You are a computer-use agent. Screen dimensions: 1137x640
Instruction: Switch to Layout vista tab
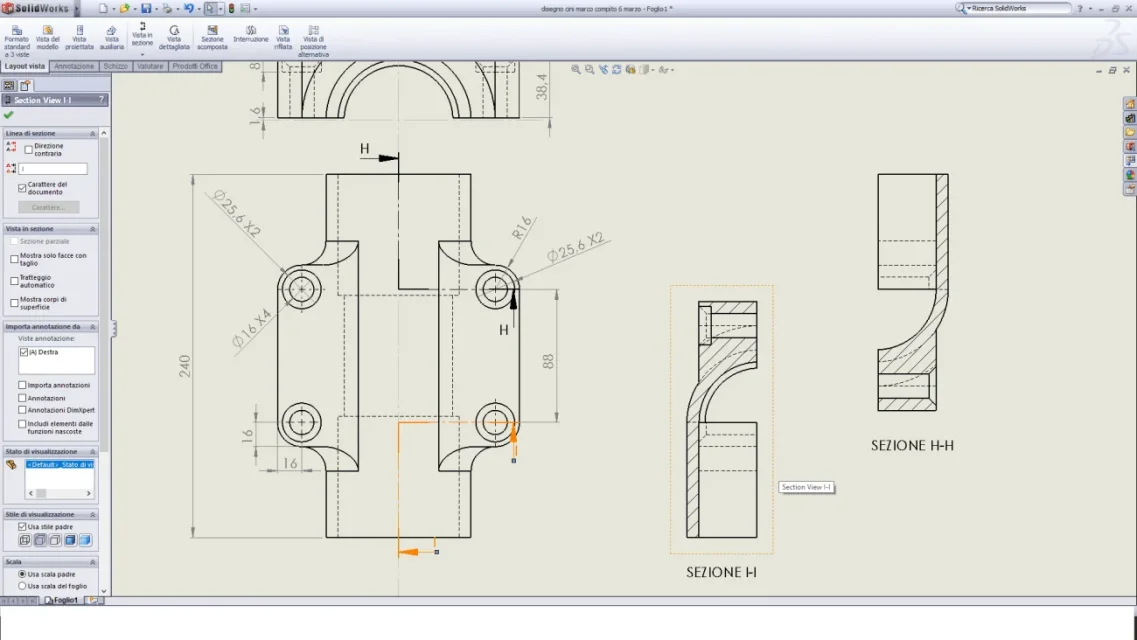pyautogui.click(x=25, y=66)
